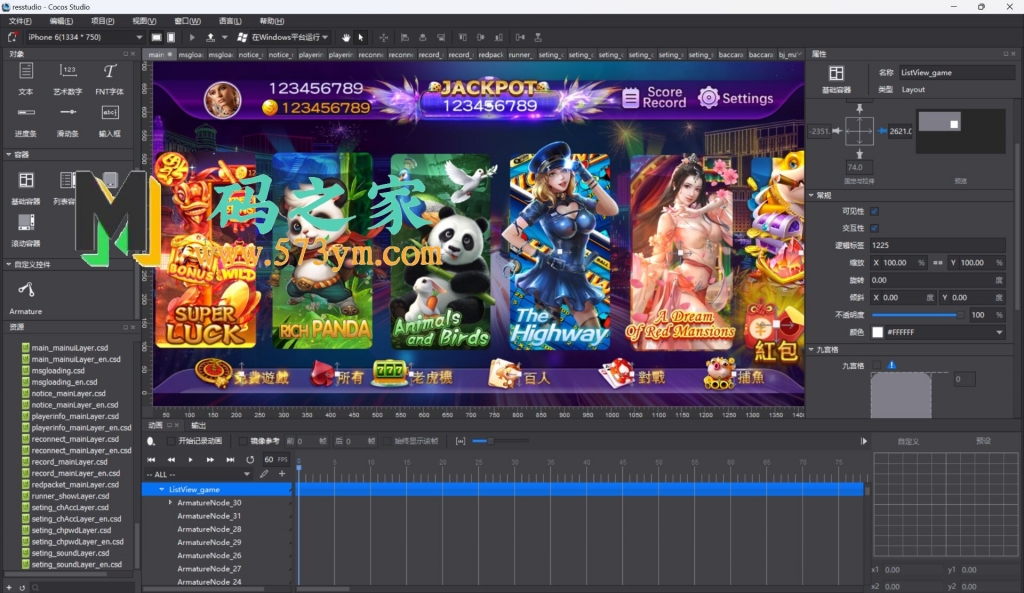Image resolution: width=1024 pixels, height=593 pixels.
Task: Click the Settings button in canvas
Action: click(736, 98)
